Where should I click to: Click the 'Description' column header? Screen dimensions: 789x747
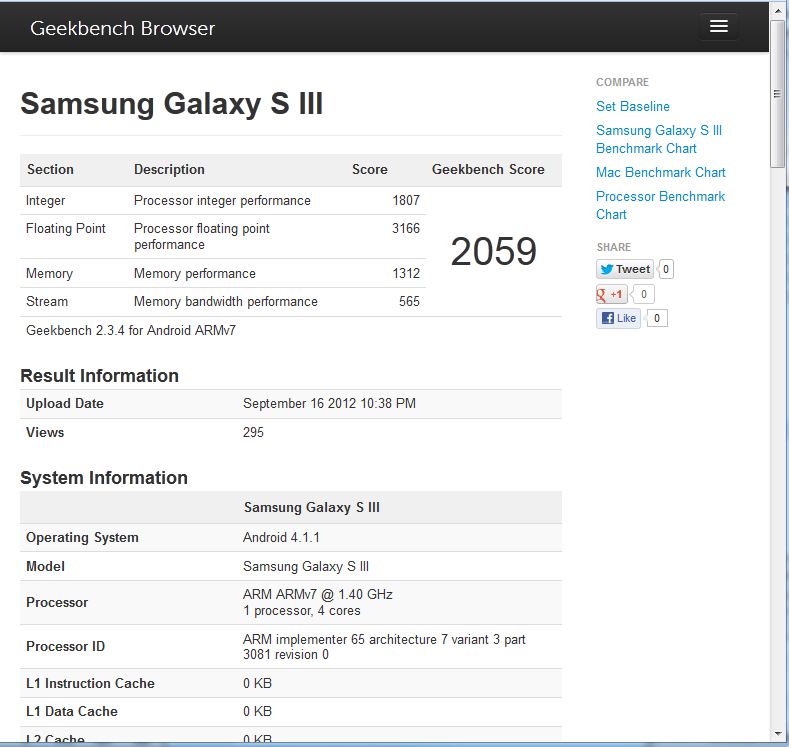point(169,170)
